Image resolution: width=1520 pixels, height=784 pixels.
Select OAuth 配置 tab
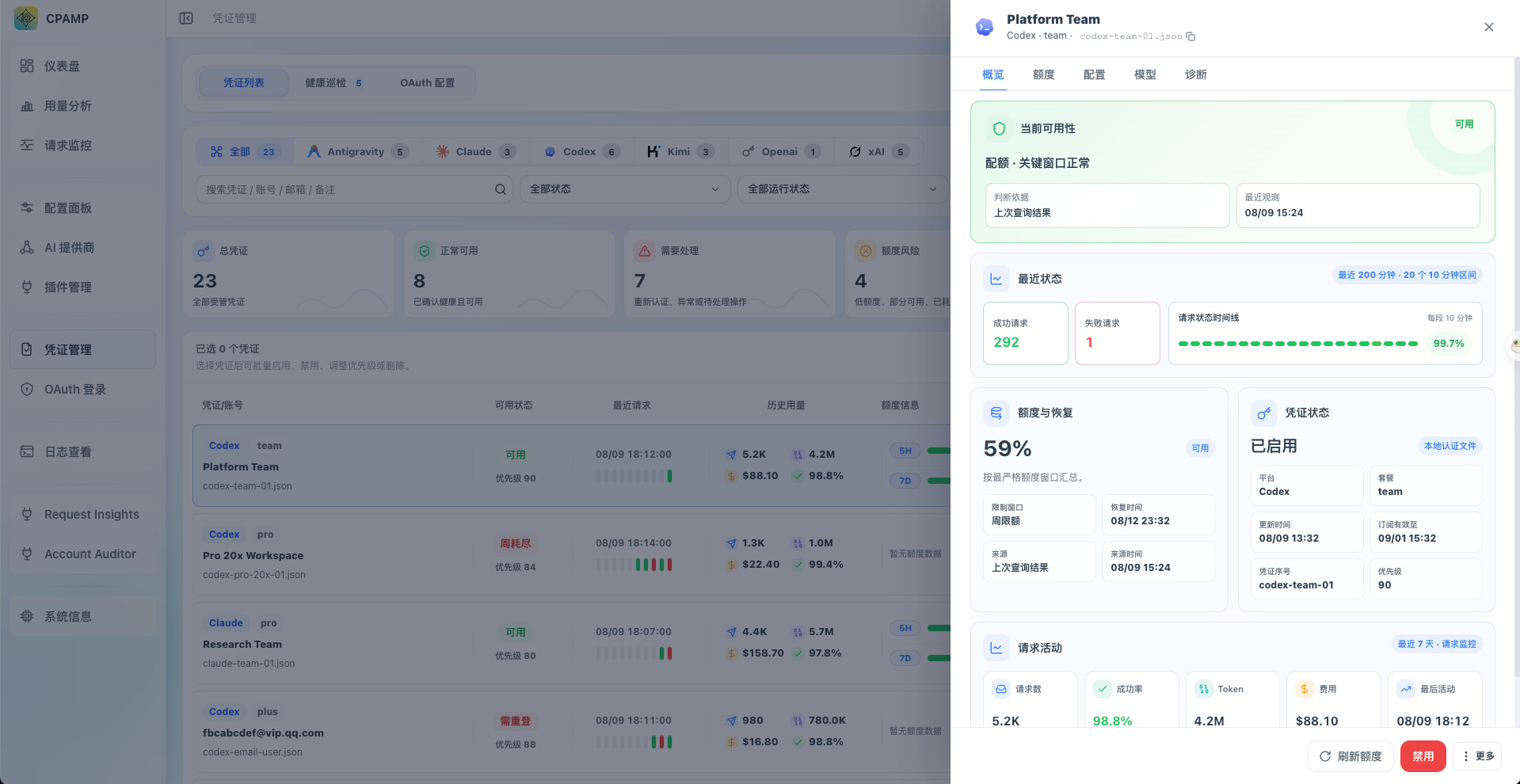pyautogui.click(x=427, y=83)
